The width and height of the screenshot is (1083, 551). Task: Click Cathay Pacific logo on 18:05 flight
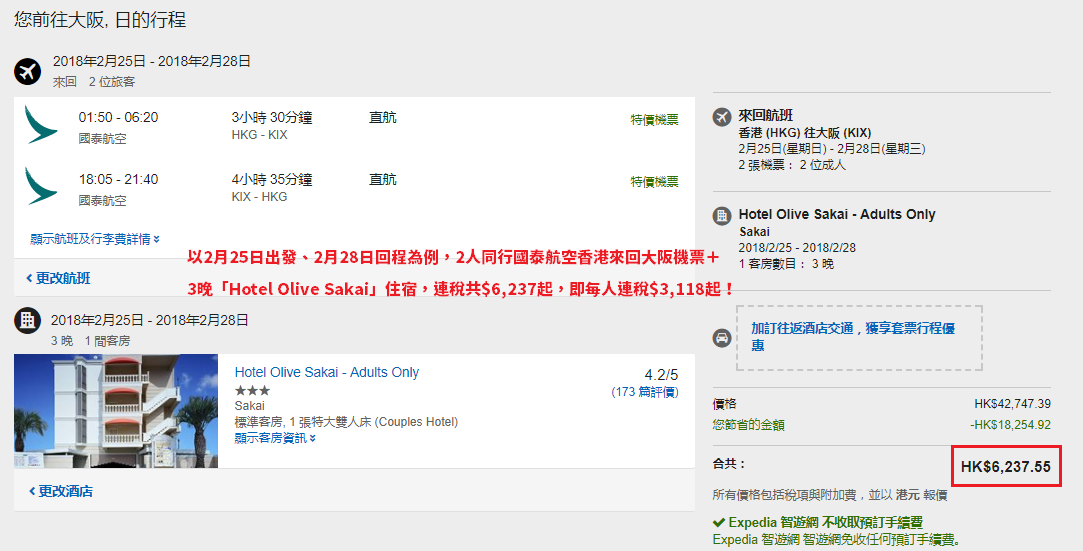(x=41, y=186)
